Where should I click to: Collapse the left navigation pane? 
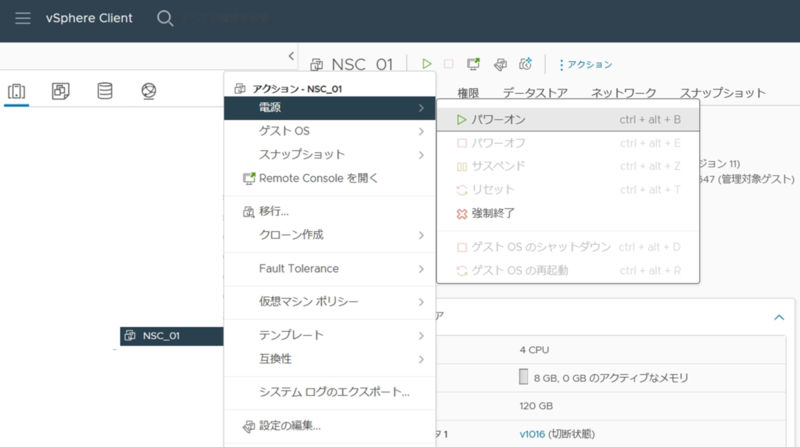pos(291,56)
